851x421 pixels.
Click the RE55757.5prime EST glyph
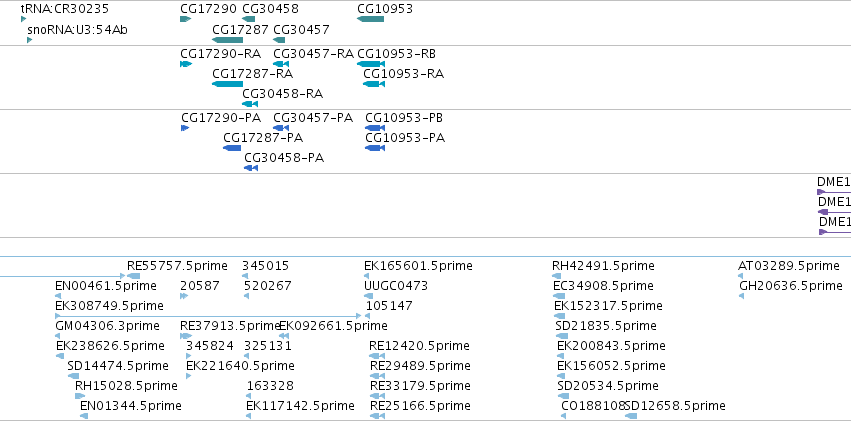pyautogui.click(x=134, y=276)
